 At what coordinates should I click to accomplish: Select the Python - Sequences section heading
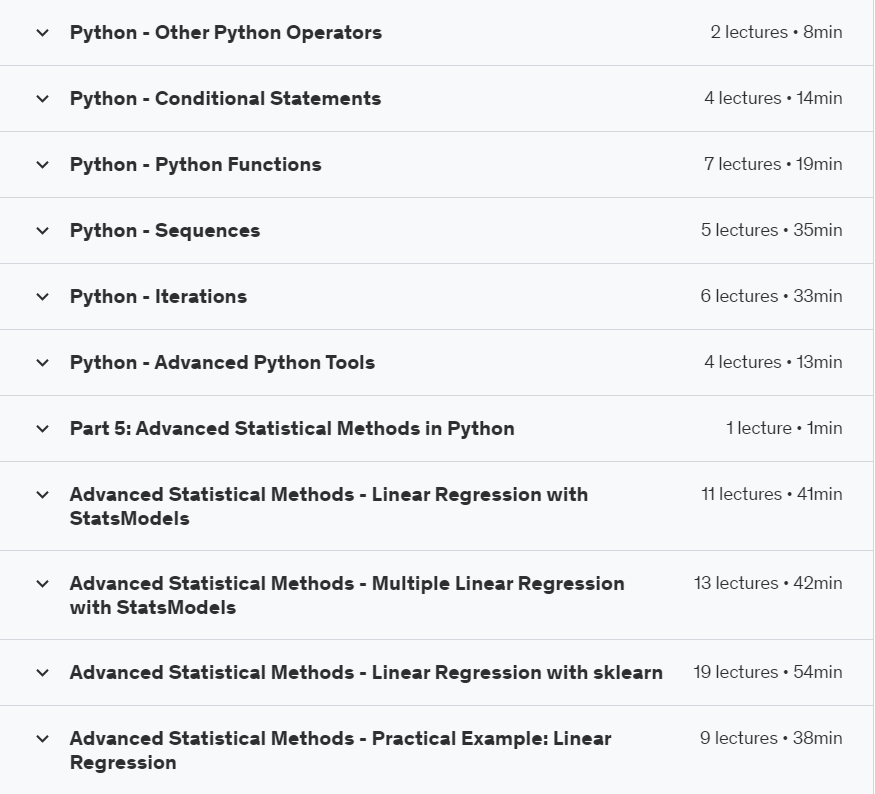click(165, 231)
